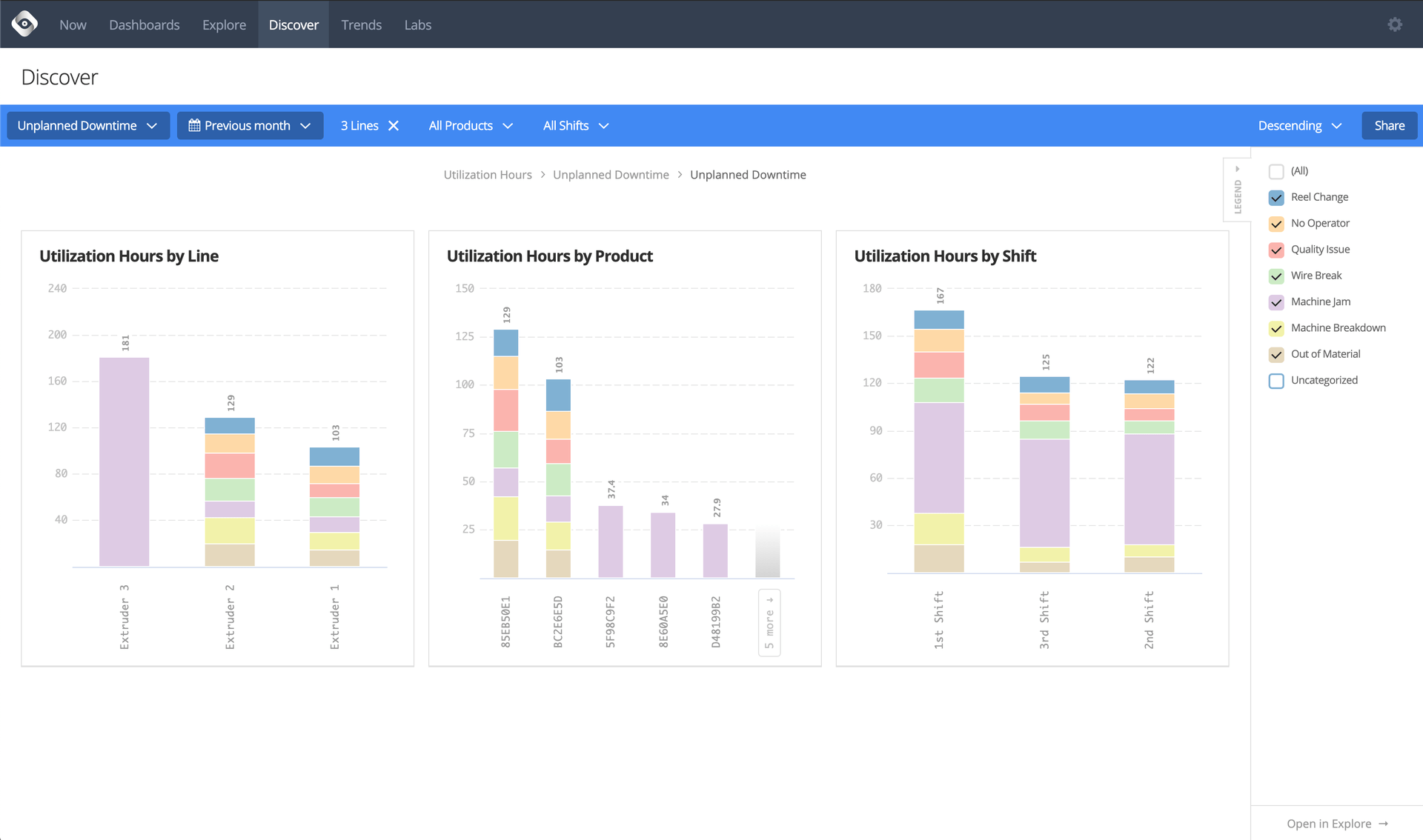Toggle the Machine Breakdown legend checkbox

click(1277, 328)
